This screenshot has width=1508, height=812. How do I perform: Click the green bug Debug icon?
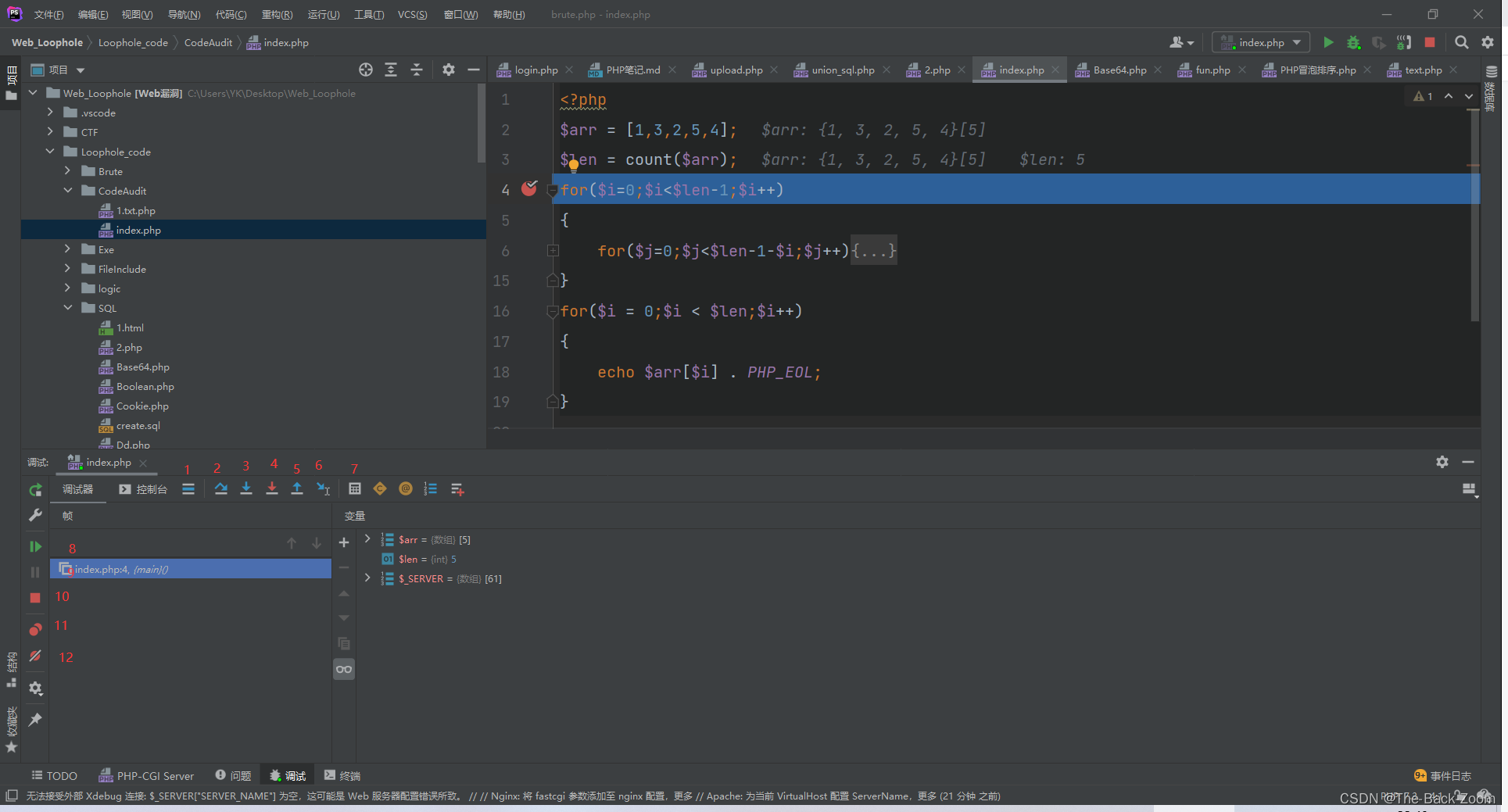(x=1354, y=42)
